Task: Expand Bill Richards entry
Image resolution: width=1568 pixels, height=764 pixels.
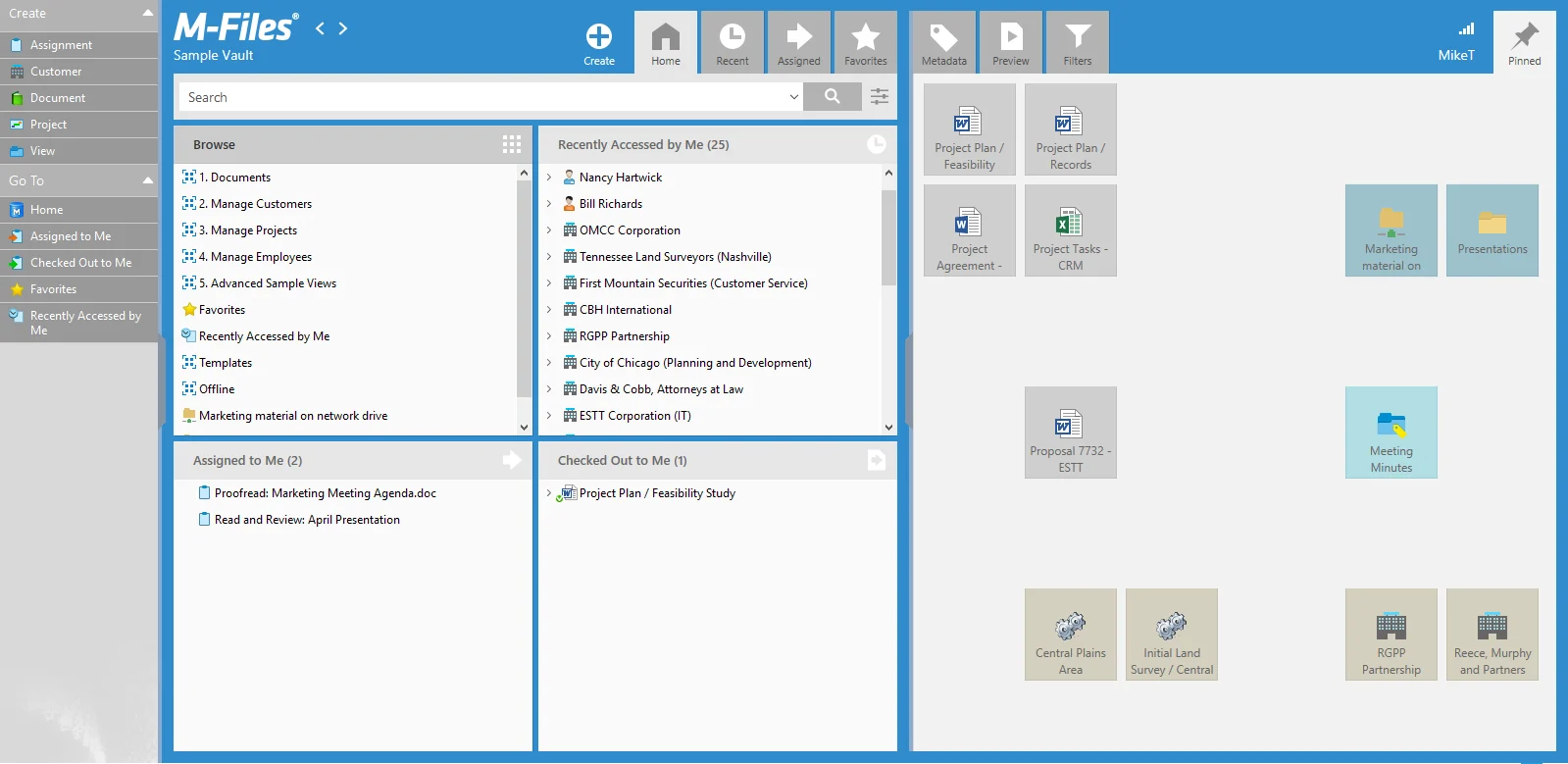Action: tap(549, 204)
